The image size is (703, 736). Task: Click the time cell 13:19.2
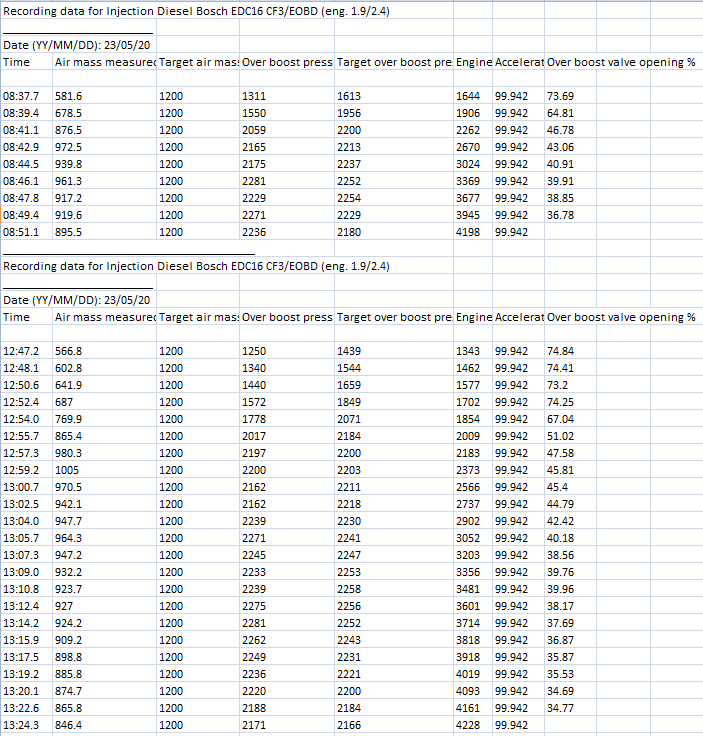pos(21,674)
